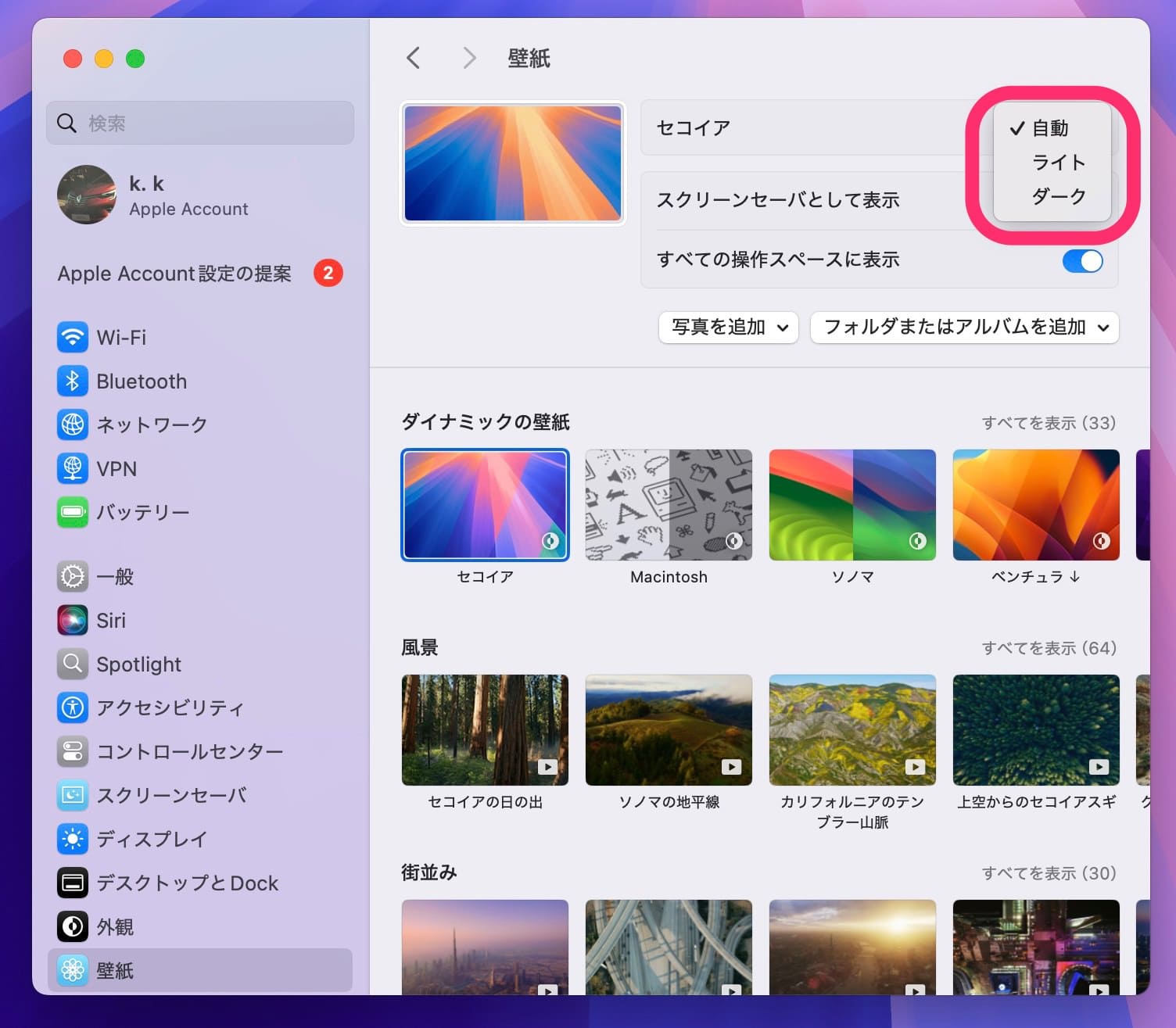The width and height of the screenshot is (1176, 1028).
Task: Click the red badge showing 2
Action: [328, 273]
